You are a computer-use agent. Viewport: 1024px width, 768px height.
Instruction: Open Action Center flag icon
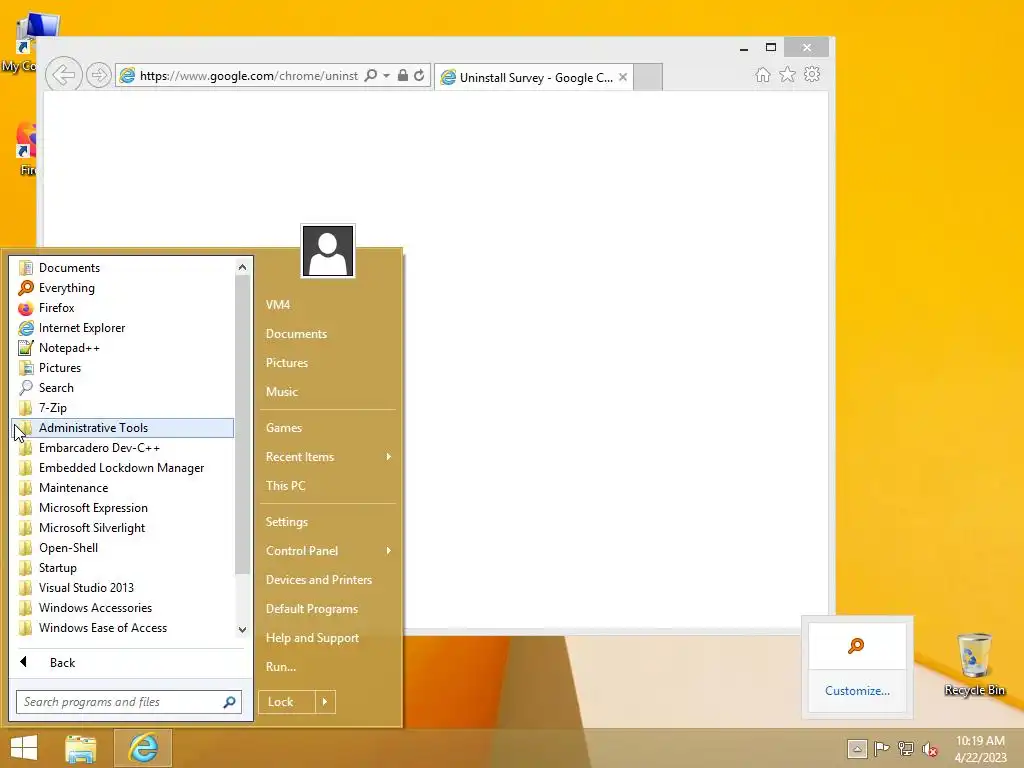(882, 749)
